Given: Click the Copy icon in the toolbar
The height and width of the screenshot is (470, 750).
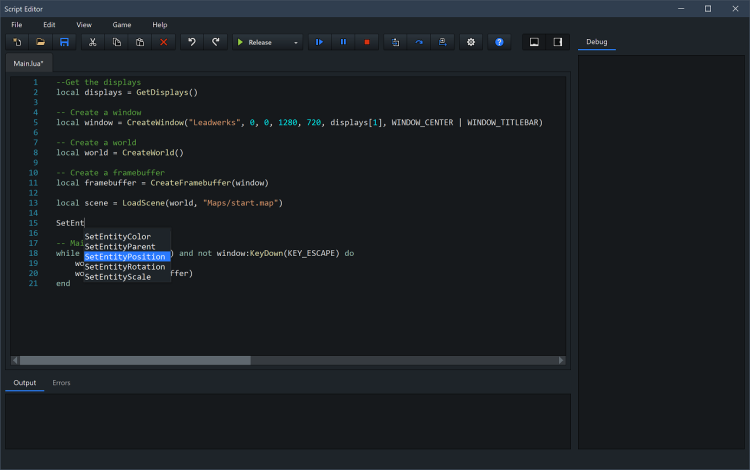Looking at the screenshot, I should pyautogui.click(x=116, y=42).
